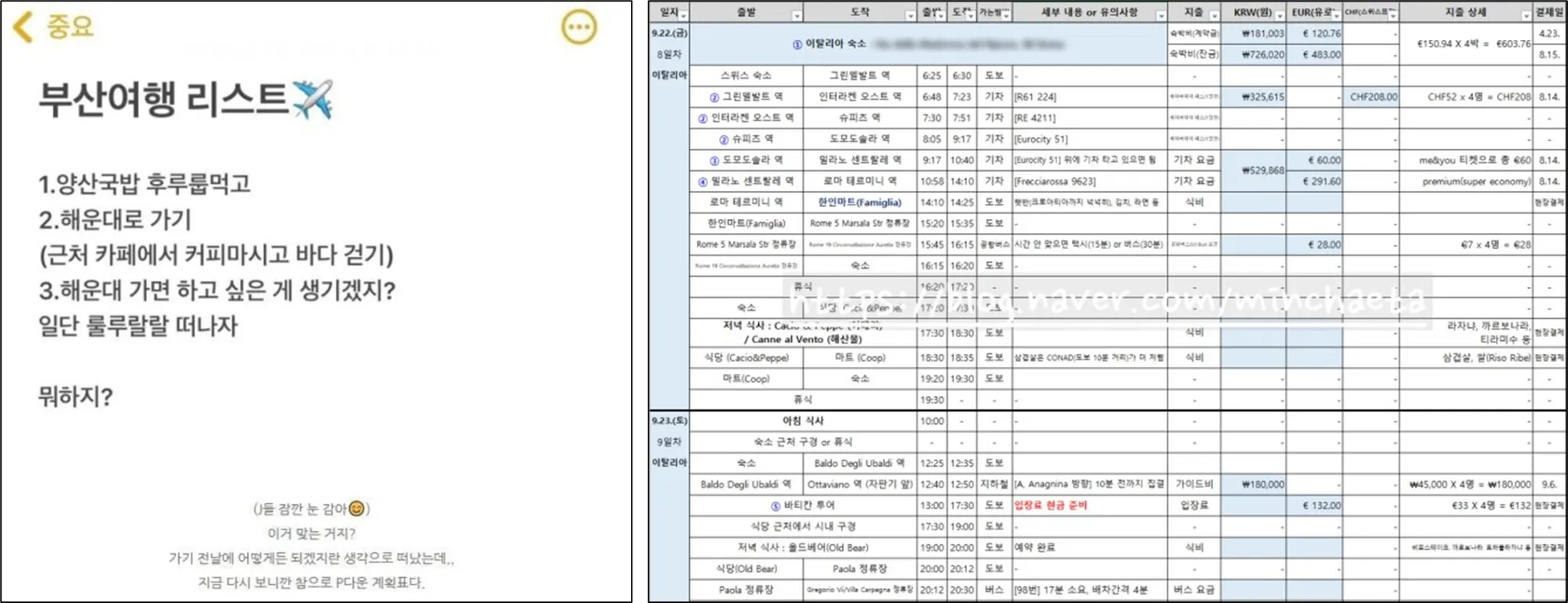Screen dimensions: 1568x603
Task: Select the [R61 224] train cell
Action: coord(1089,97)
